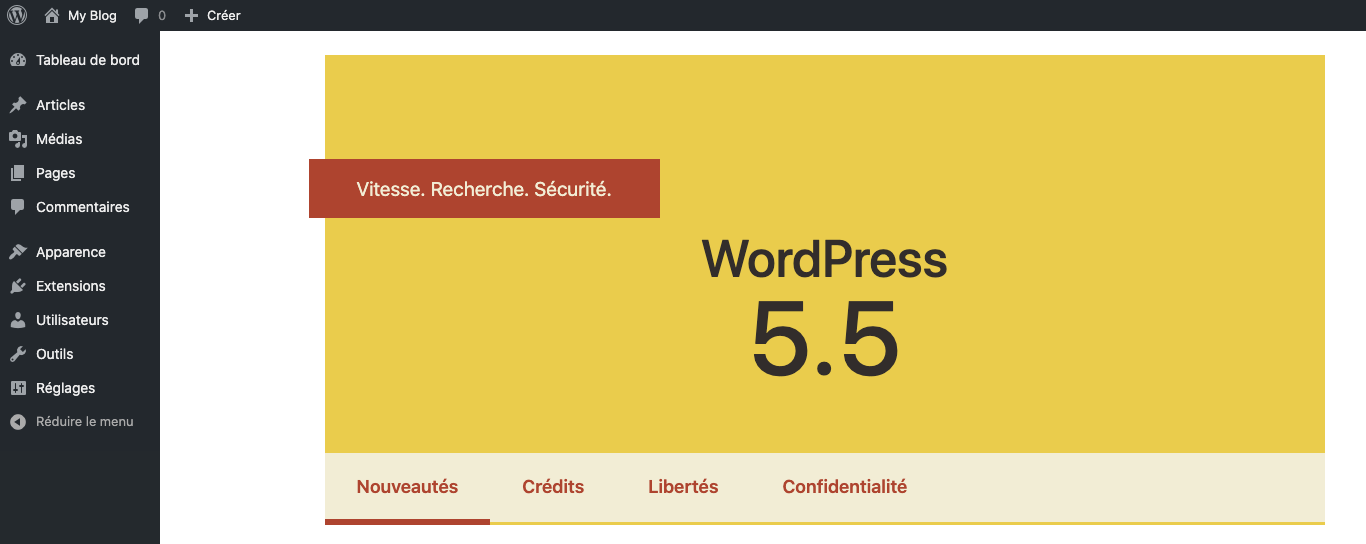Switch to the Libertés tab
The image size is (1366, 544).
tap(683, 488)
